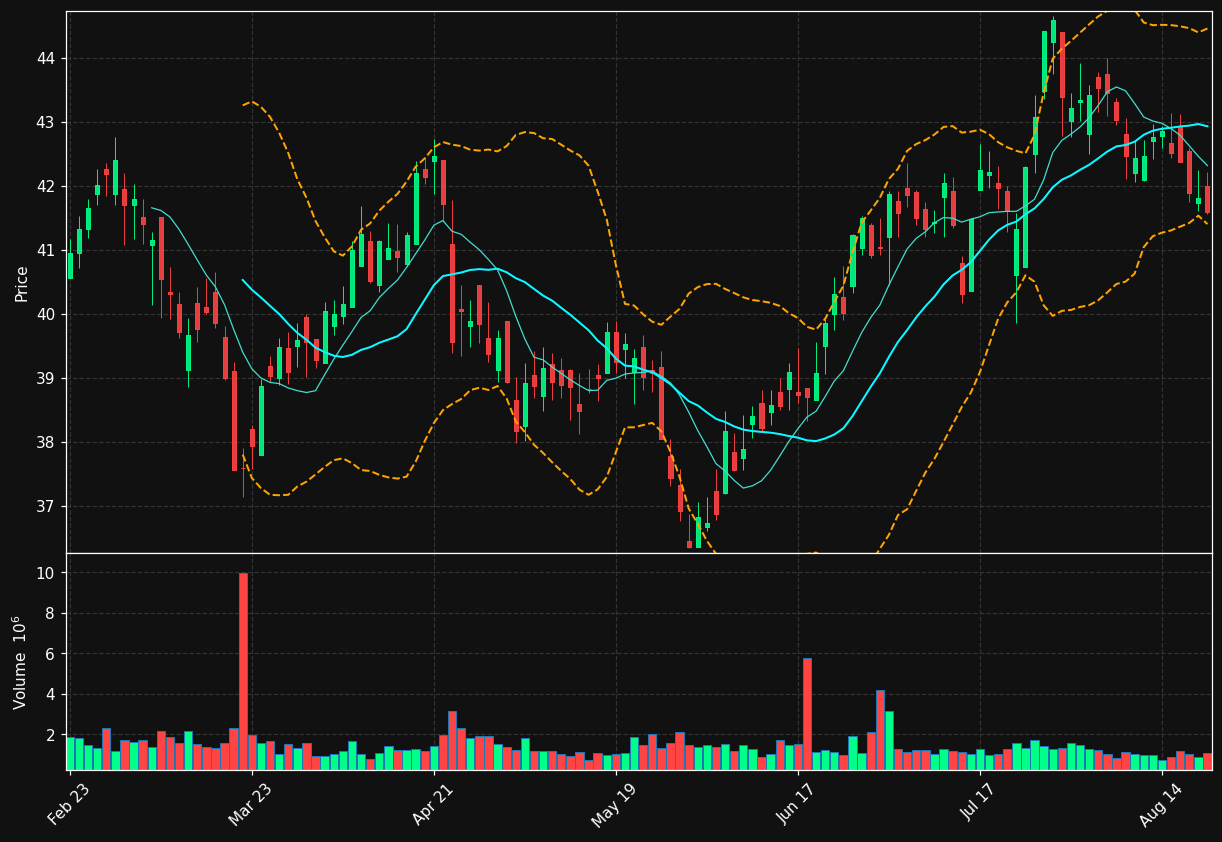
Task: Click the Apr 21 date label
Action: (435, 804)
